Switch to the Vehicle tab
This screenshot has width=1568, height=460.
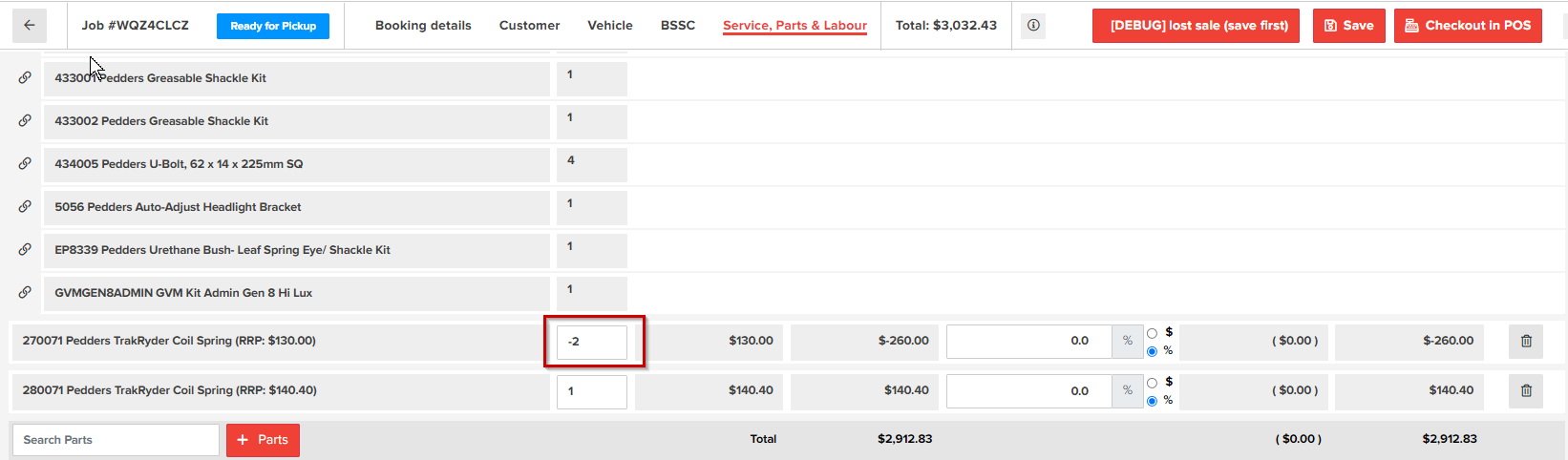(x=609, y=26)
